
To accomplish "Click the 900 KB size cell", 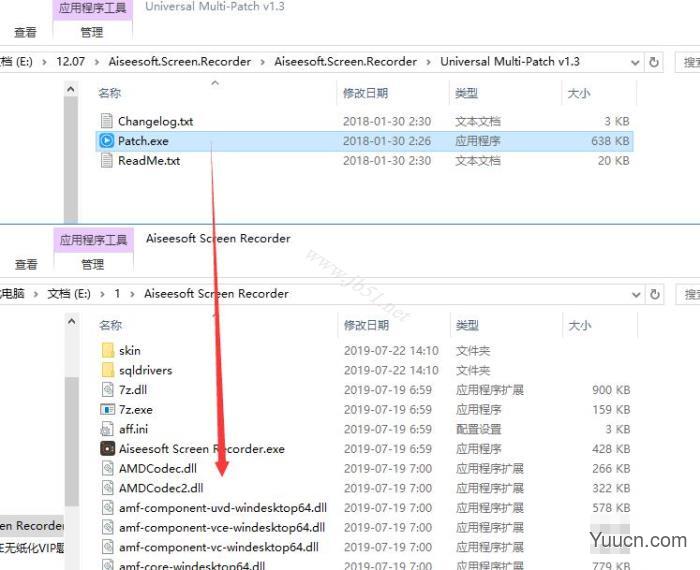I will pyautogui.click(x=611, y=390).
